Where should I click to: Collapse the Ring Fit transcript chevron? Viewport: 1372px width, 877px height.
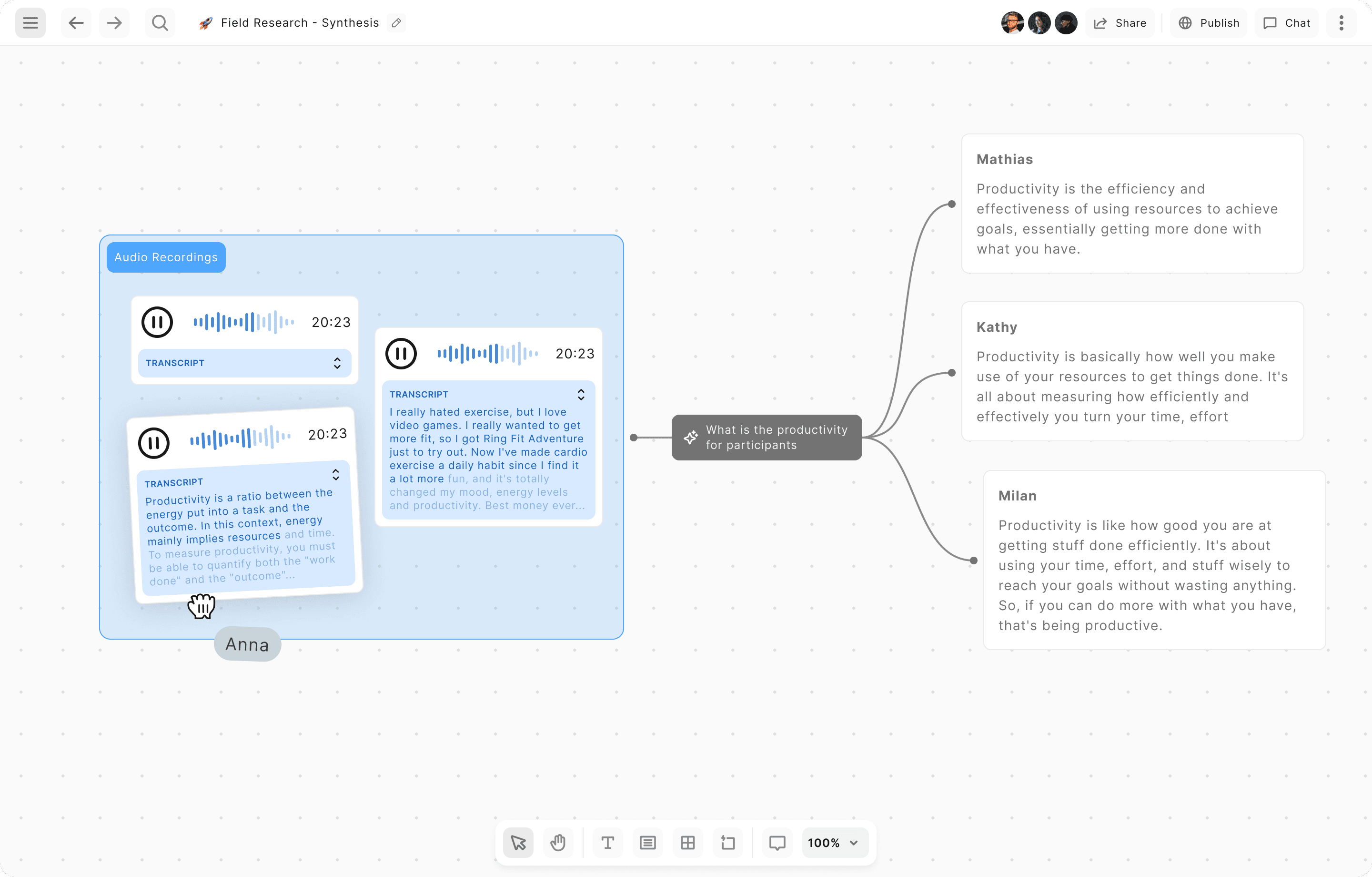click(x=581, y=395)
